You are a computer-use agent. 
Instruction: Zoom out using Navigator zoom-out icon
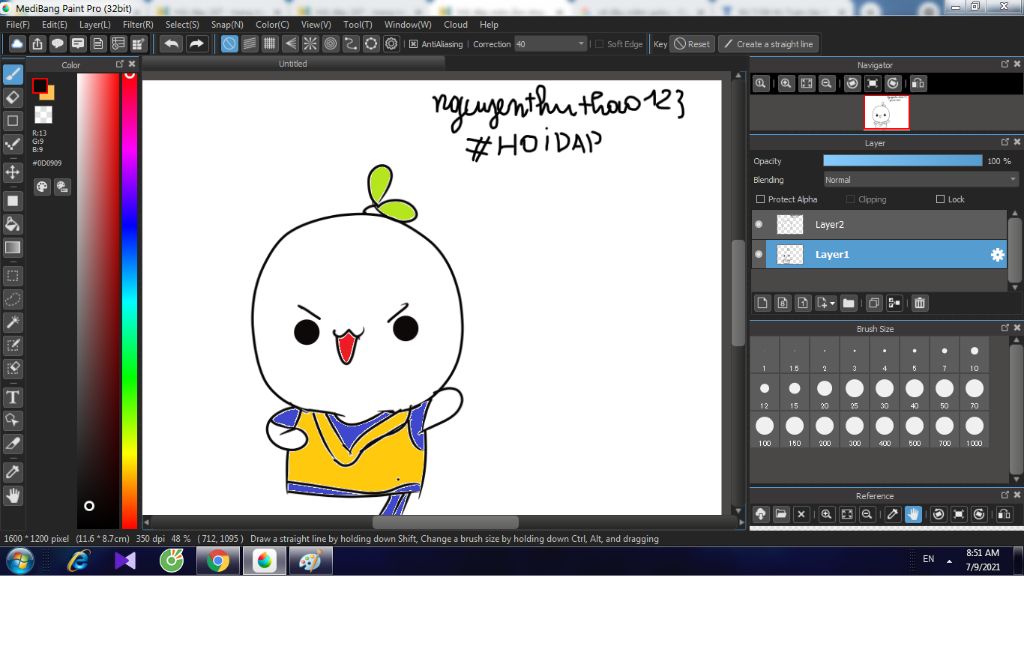click(827, 84)
